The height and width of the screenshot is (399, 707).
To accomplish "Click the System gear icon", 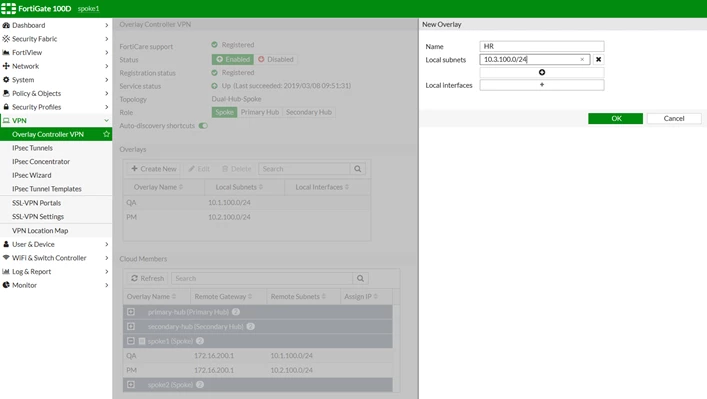I will pyautogui.click(x=6, y=80).
